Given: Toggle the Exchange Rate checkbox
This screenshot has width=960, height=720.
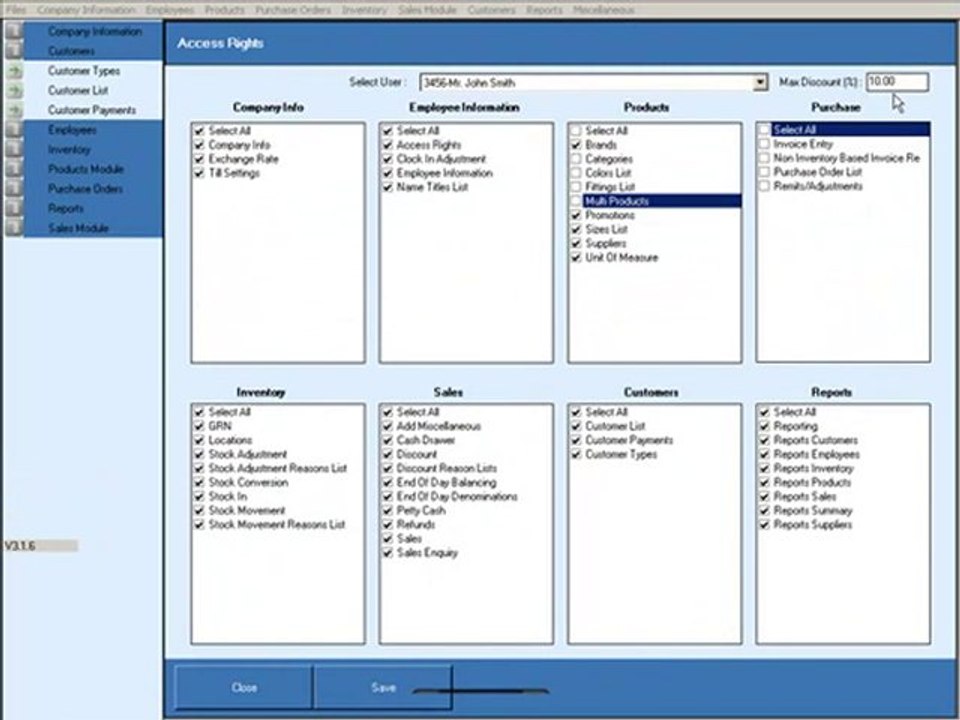Looking at the screenshot, I should click(x=199, y=159).
